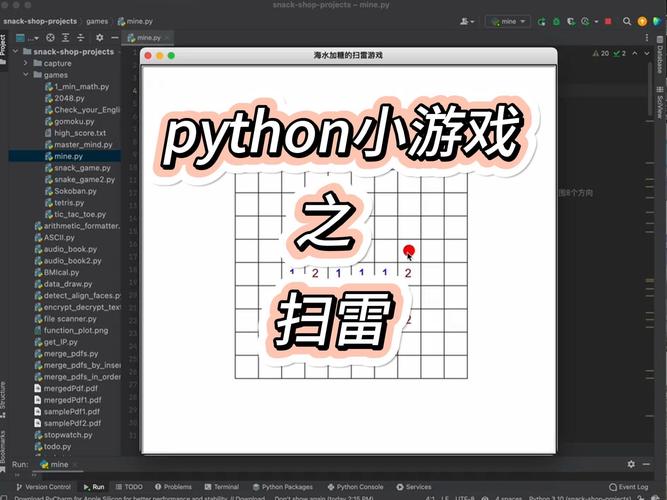
Task: Click snack-shop-projects breadcrumb in navigation bar
Action: [x=40, y=21]
